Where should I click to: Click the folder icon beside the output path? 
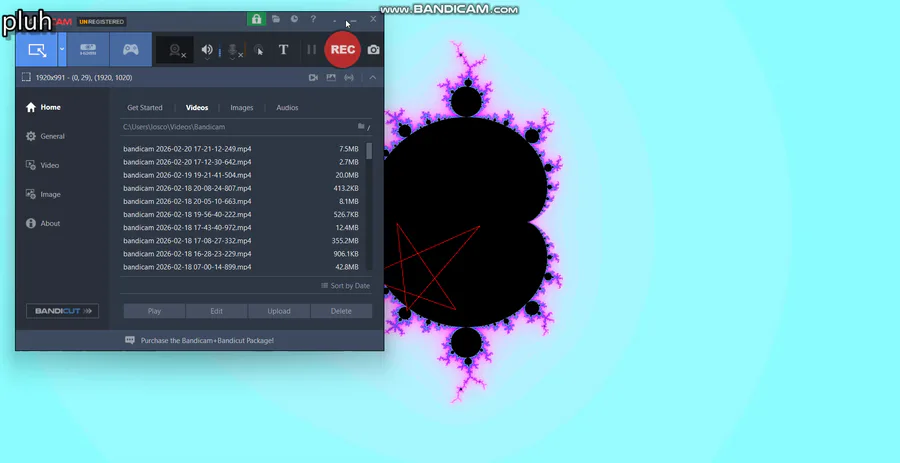pyautogui.click(x=361, y=126)
